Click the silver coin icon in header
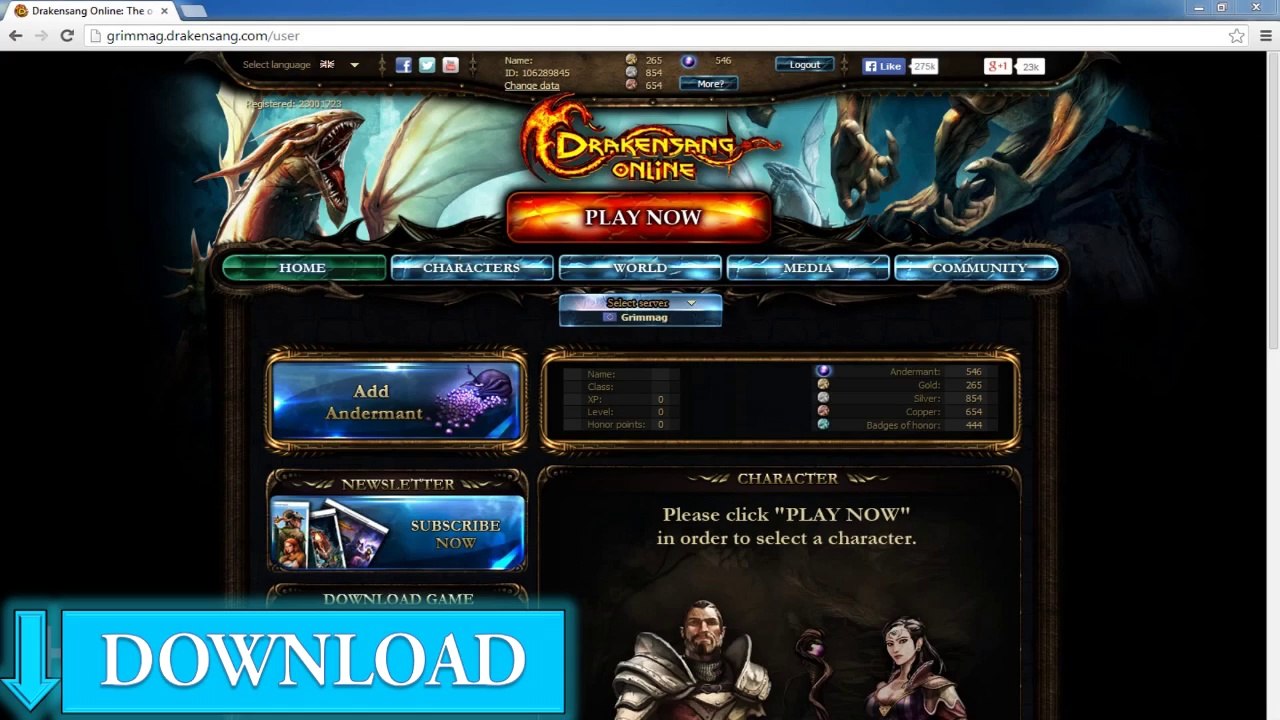This screenshot has height=720, width=1280. coord(631,72)
